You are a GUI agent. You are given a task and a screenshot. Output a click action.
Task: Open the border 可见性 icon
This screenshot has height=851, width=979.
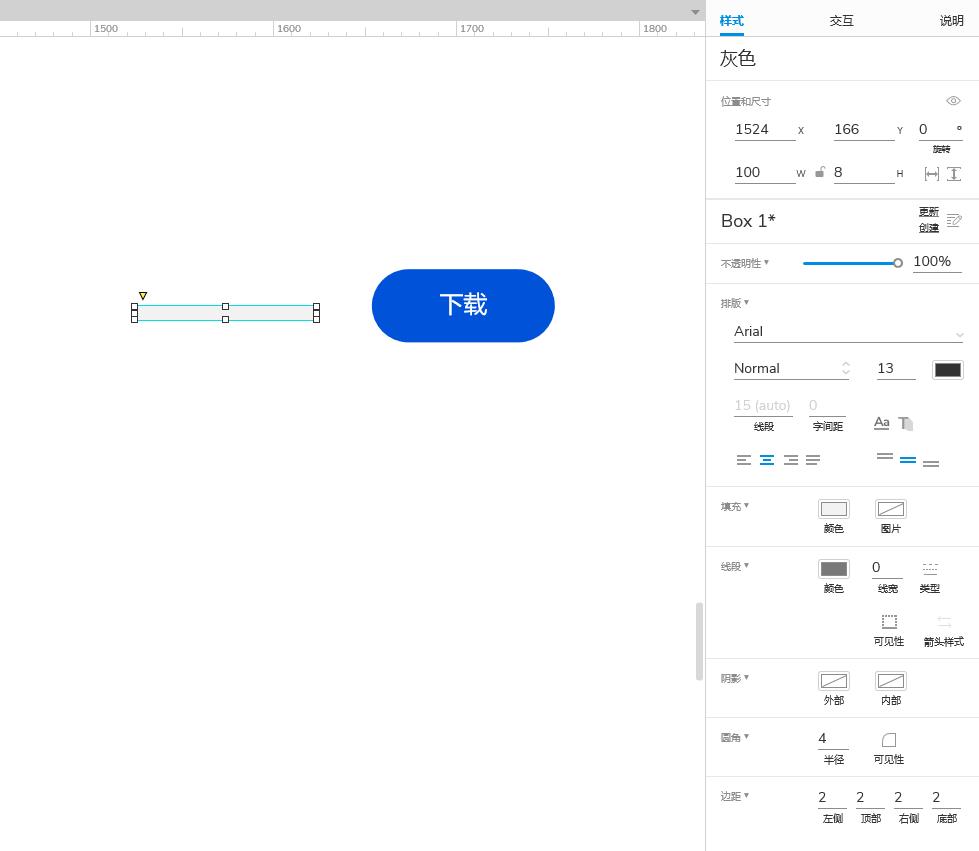coord(889,622)
